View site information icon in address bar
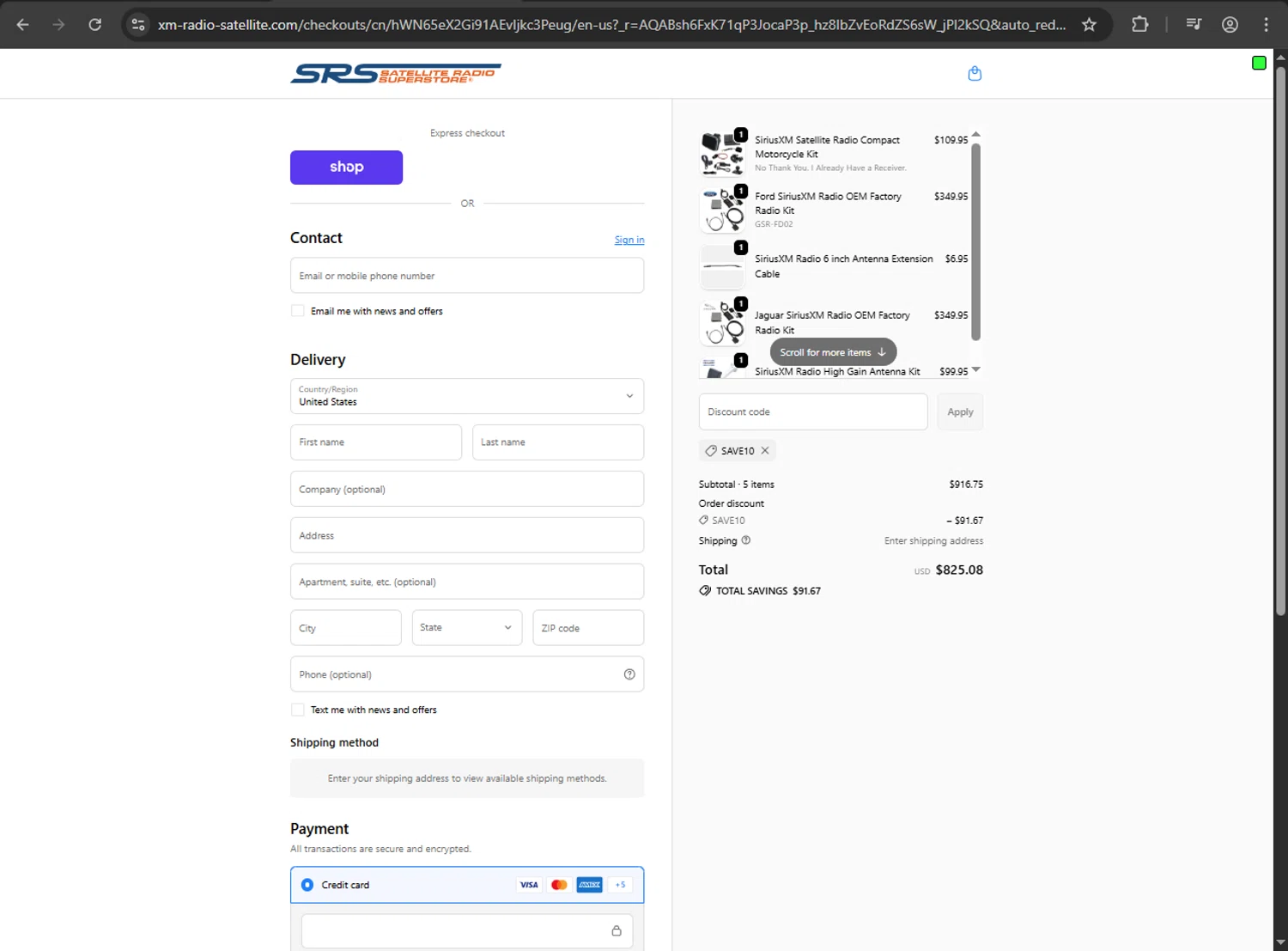1288x951 pixels. click(138, 25)
